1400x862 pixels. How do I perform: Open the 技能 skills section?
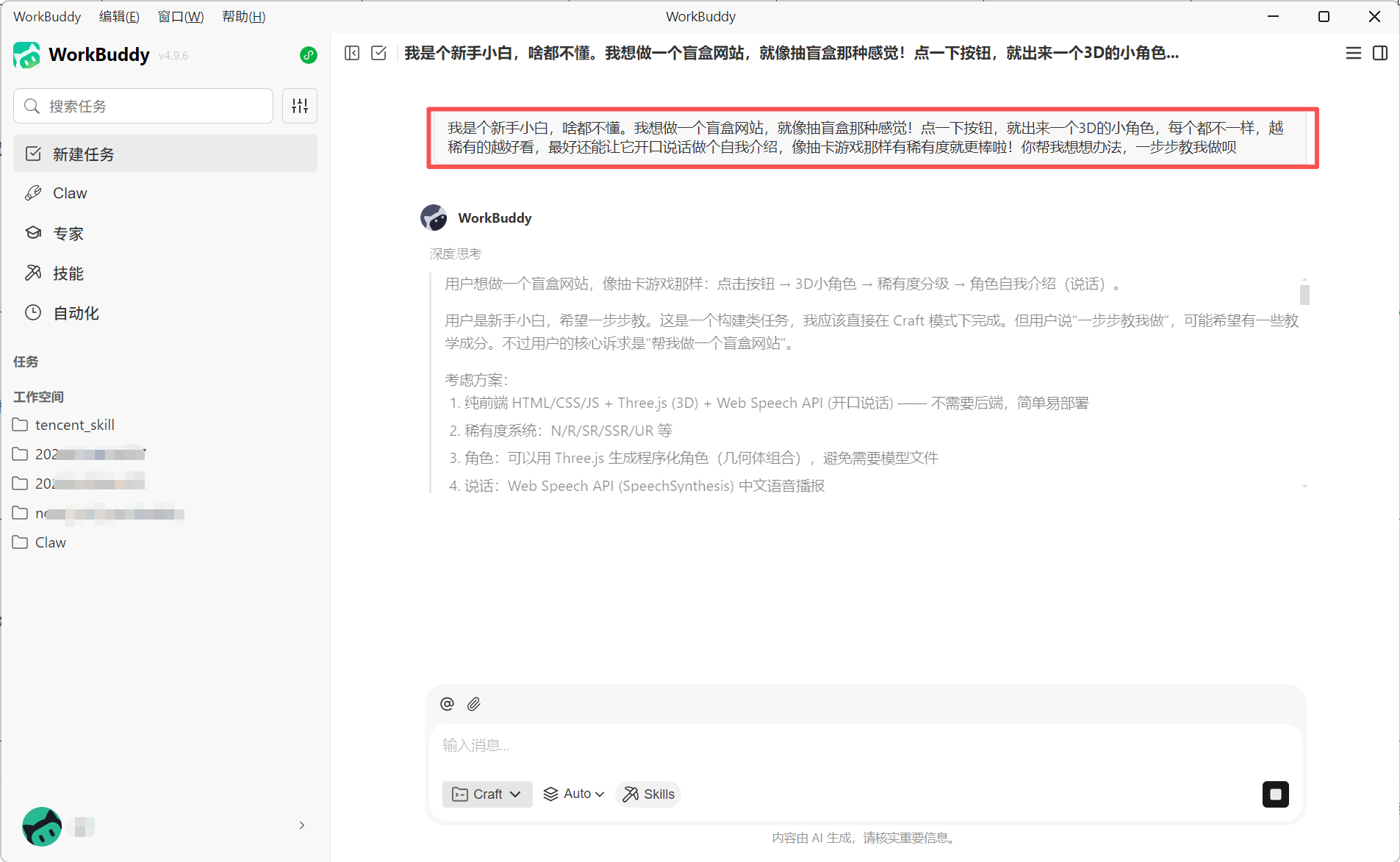click(165, 273)
